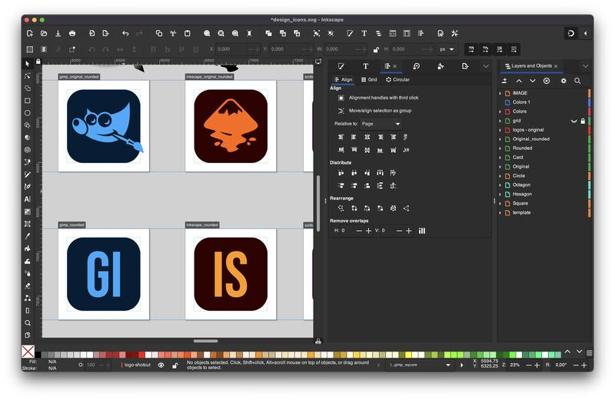
Task: Click the Paste clipboard toolbar icon
Action: [x=187, y=34]
